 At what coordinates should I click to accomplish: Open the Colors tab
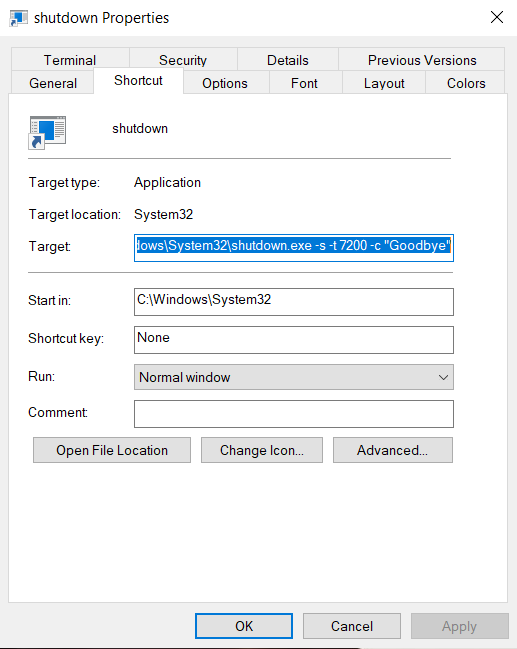(x=466, y=83)
